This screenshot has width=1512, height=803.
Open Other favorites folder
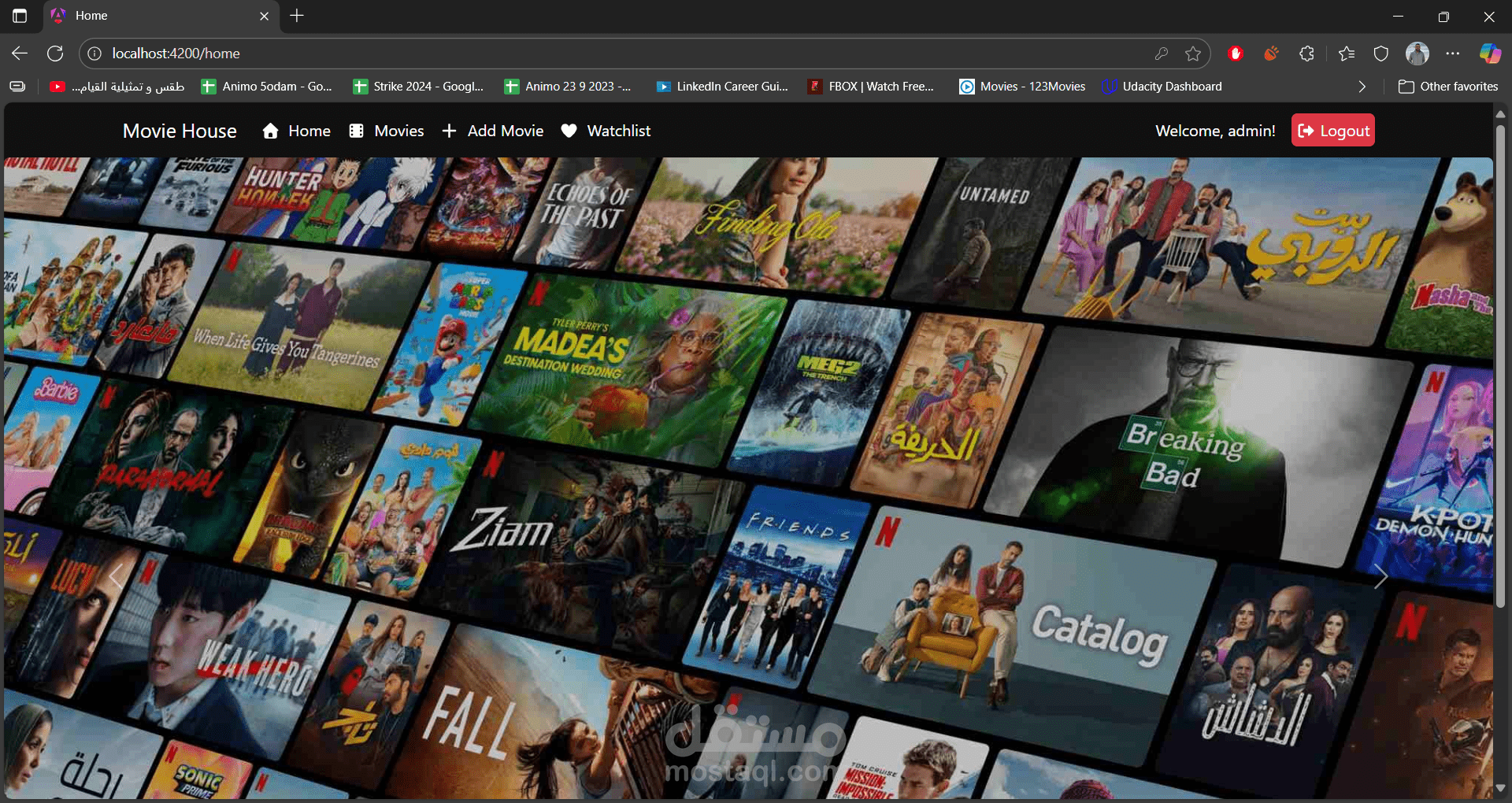coord(1448,87)
